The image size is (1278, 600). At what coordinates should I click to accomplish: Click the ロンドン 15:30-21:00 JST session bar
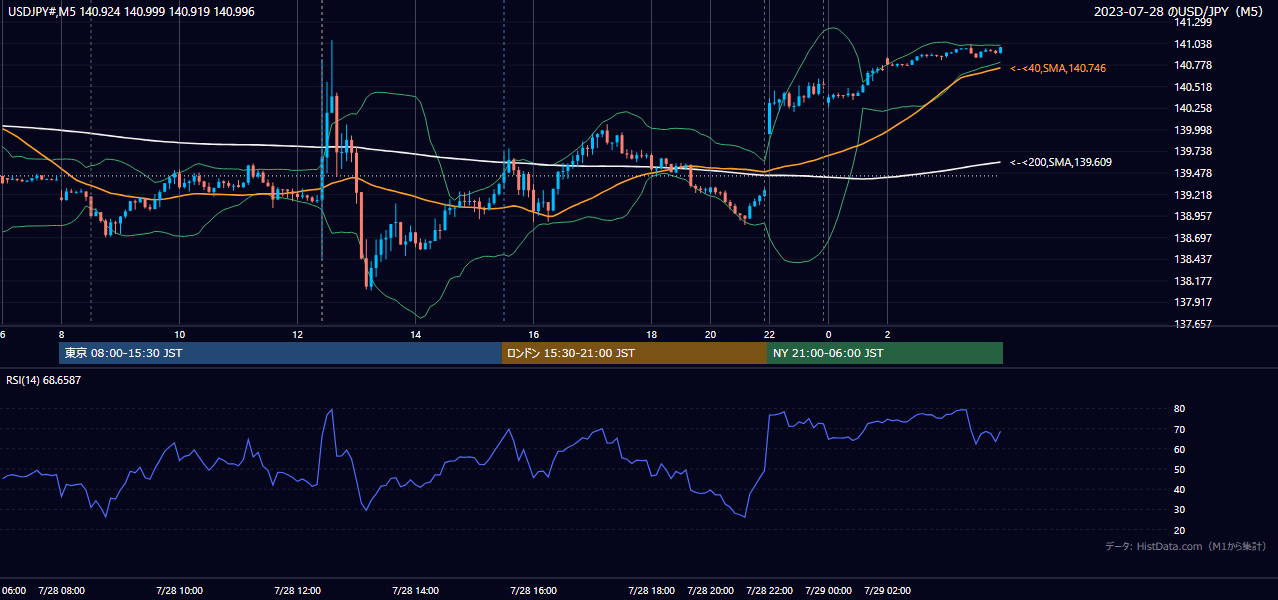[x=634, y=353]
